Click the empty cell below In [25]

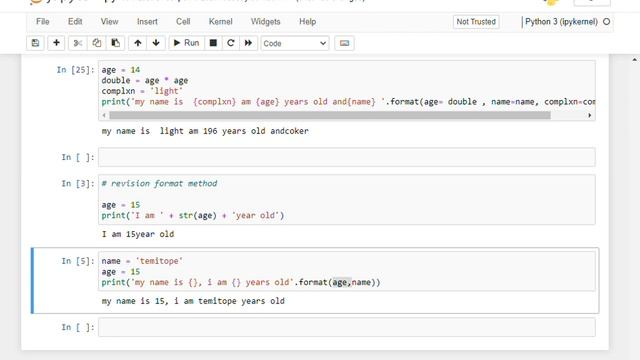pyautogui.click(x=347, y=157)
